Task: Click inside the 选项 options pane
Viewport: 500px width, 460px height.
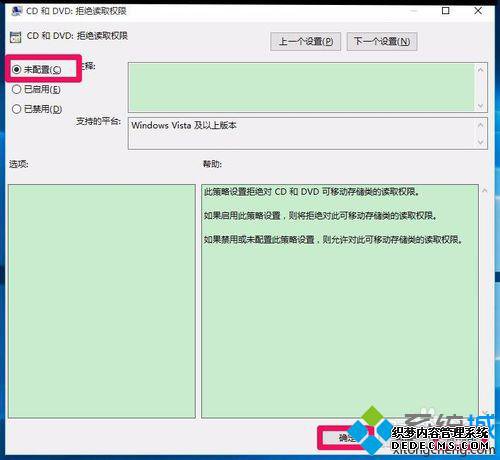Action: [102, 301]
